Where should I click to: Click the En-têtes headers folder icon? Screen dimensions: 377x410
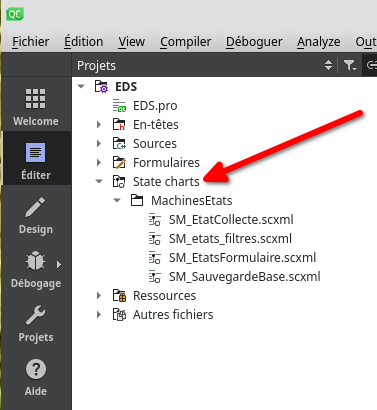click(119, 125)
